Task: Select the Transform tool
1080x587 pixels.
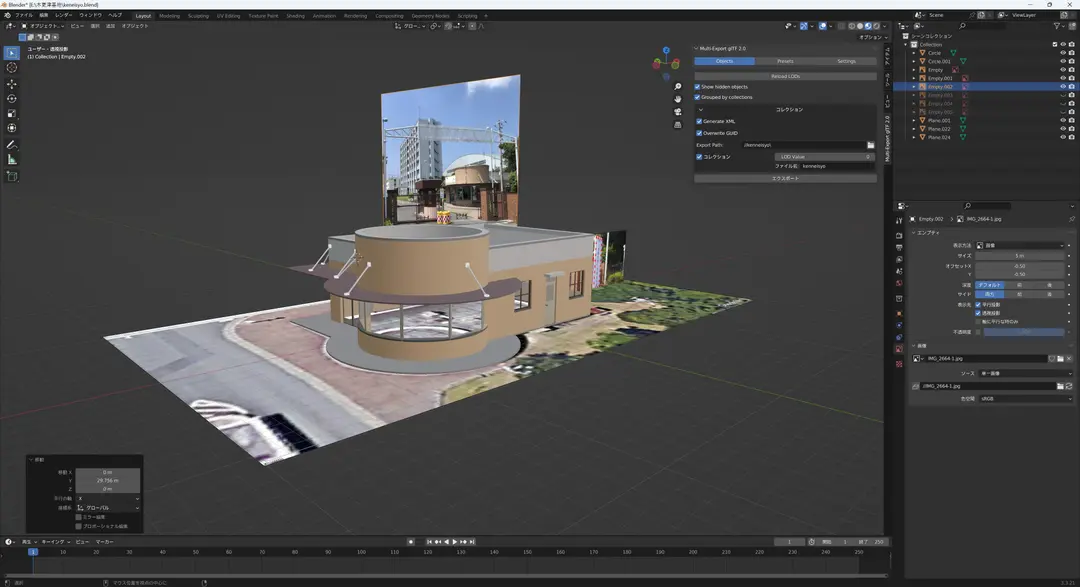Action: pos(12,128)
